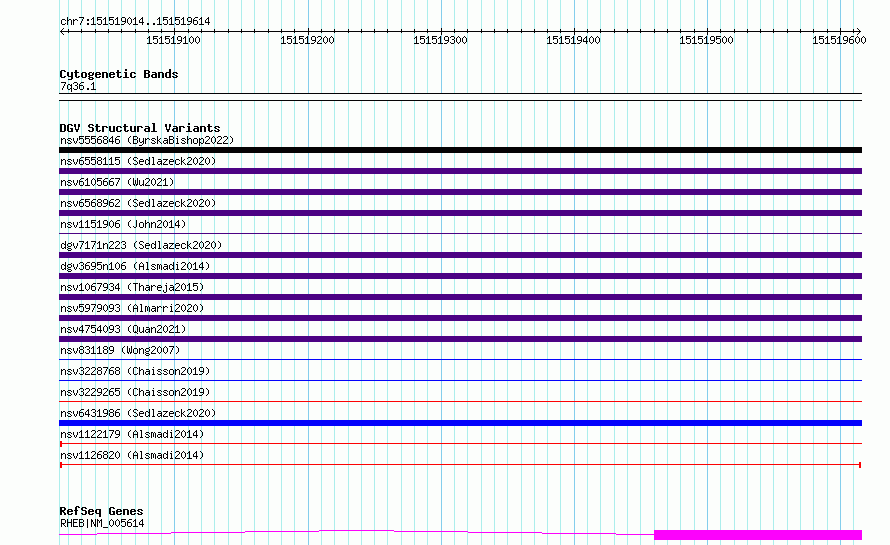This screenshot has width=890, height=545.
Task: Click the purple bar under nsv4754093
Action: click(460, 339)
